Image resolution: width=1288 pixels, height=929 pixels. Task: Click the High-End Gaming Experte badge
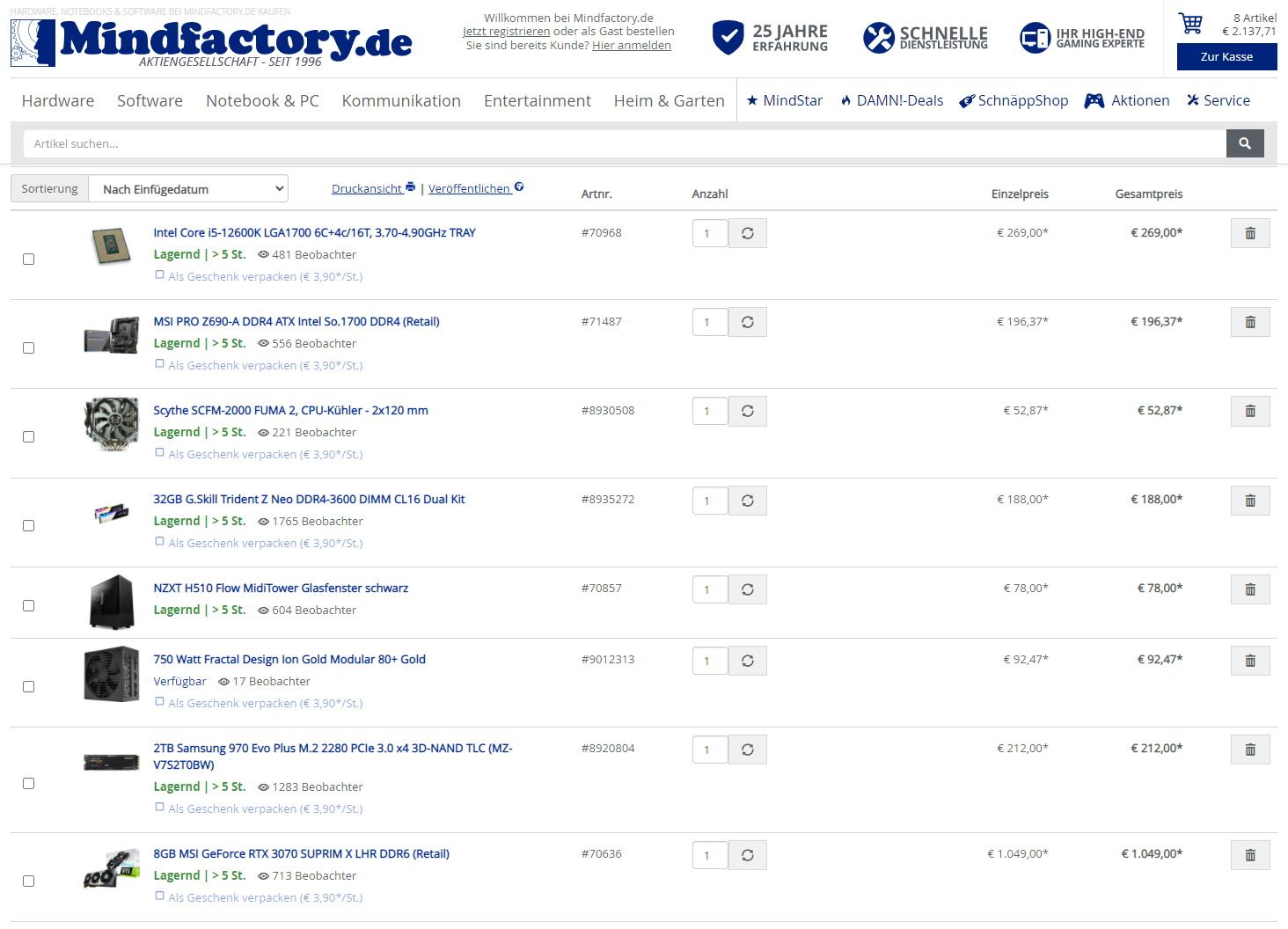1082,38
